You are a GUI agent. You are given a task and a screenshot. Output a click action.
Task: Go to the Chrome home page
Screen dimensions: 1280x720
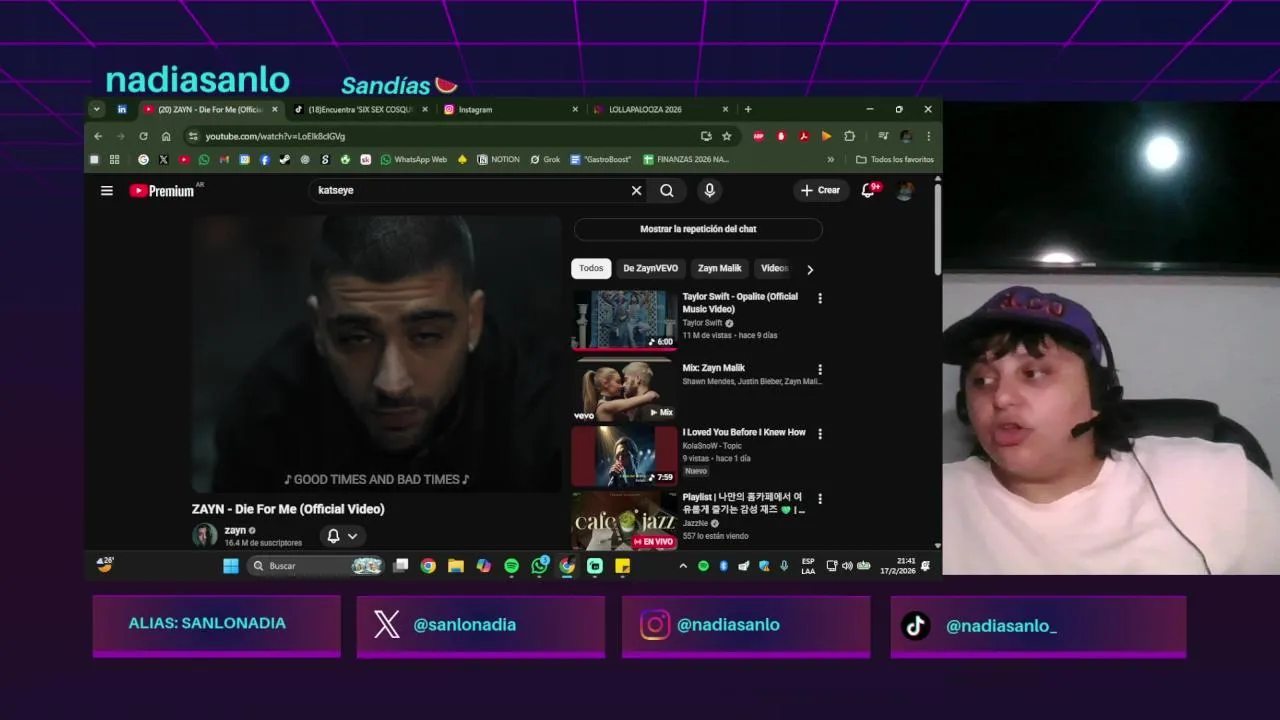point(166,136)
